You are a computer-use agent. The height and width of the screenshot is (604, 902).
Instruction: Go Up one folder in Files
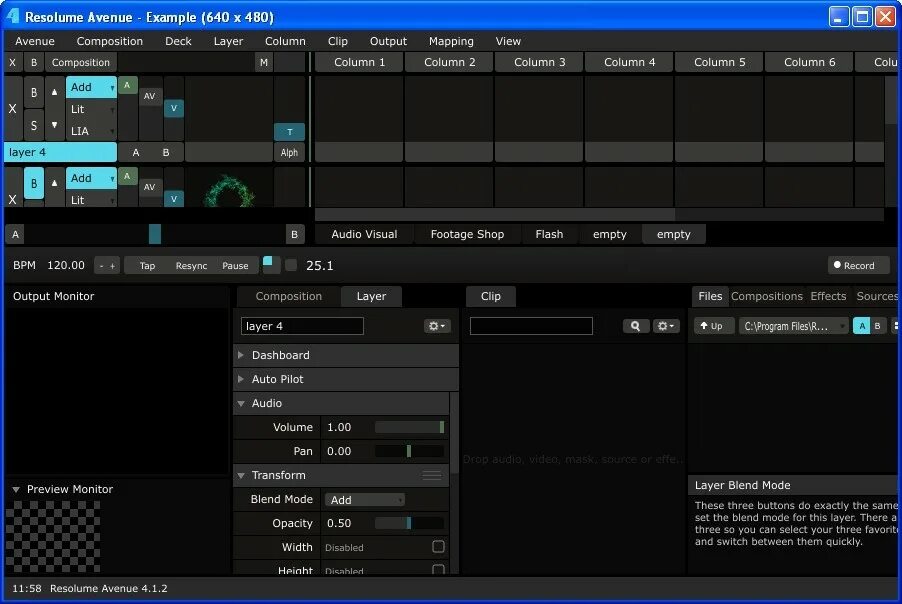pyautogui.click(x=713, y=326)
